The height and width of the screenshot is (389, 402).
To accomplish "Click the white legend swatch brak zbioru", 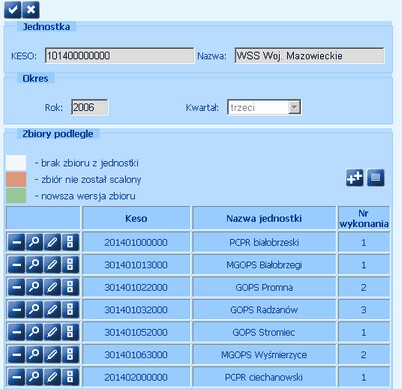I will coord(16,163).
